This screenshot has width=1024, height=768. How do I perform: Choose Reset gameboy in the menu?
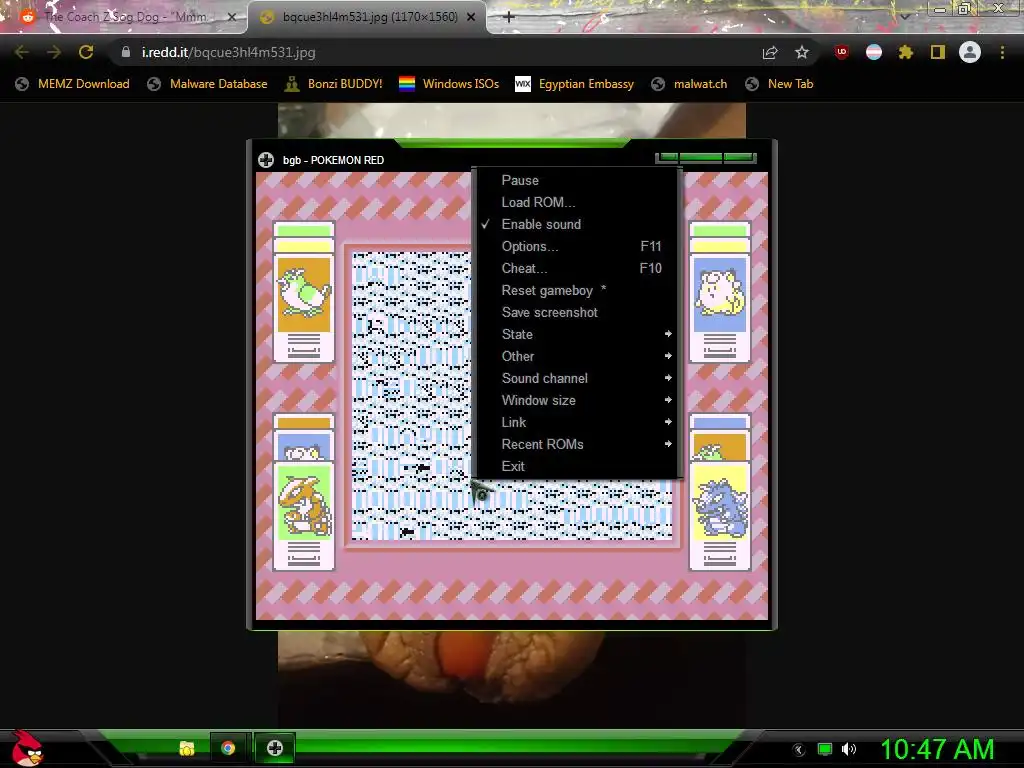[577, 291]
